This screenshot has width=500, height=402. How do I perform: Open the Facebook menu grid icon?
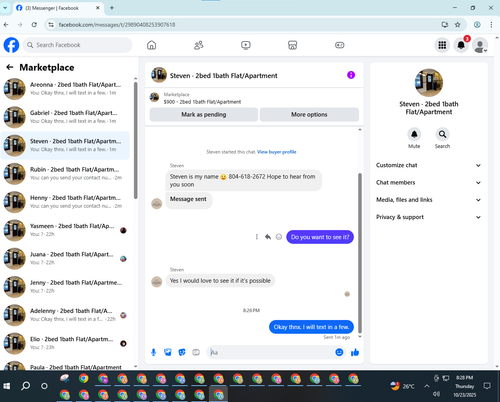click(x=442, y=45)
